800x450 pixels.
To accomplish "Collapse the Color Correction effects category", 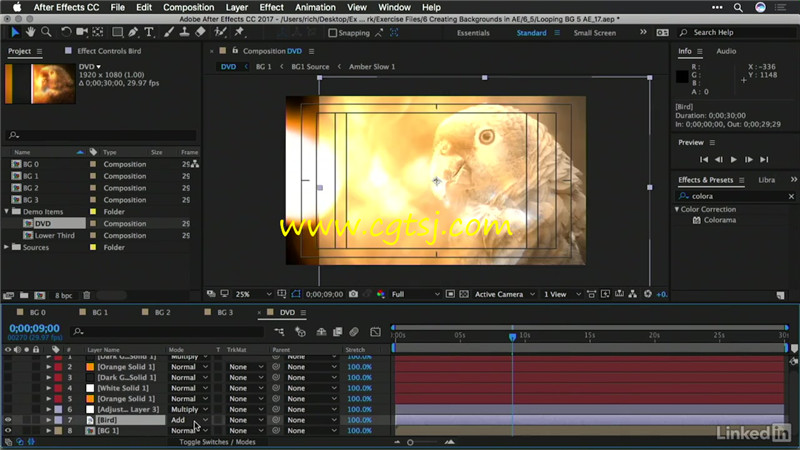I will tap(677, 209).
